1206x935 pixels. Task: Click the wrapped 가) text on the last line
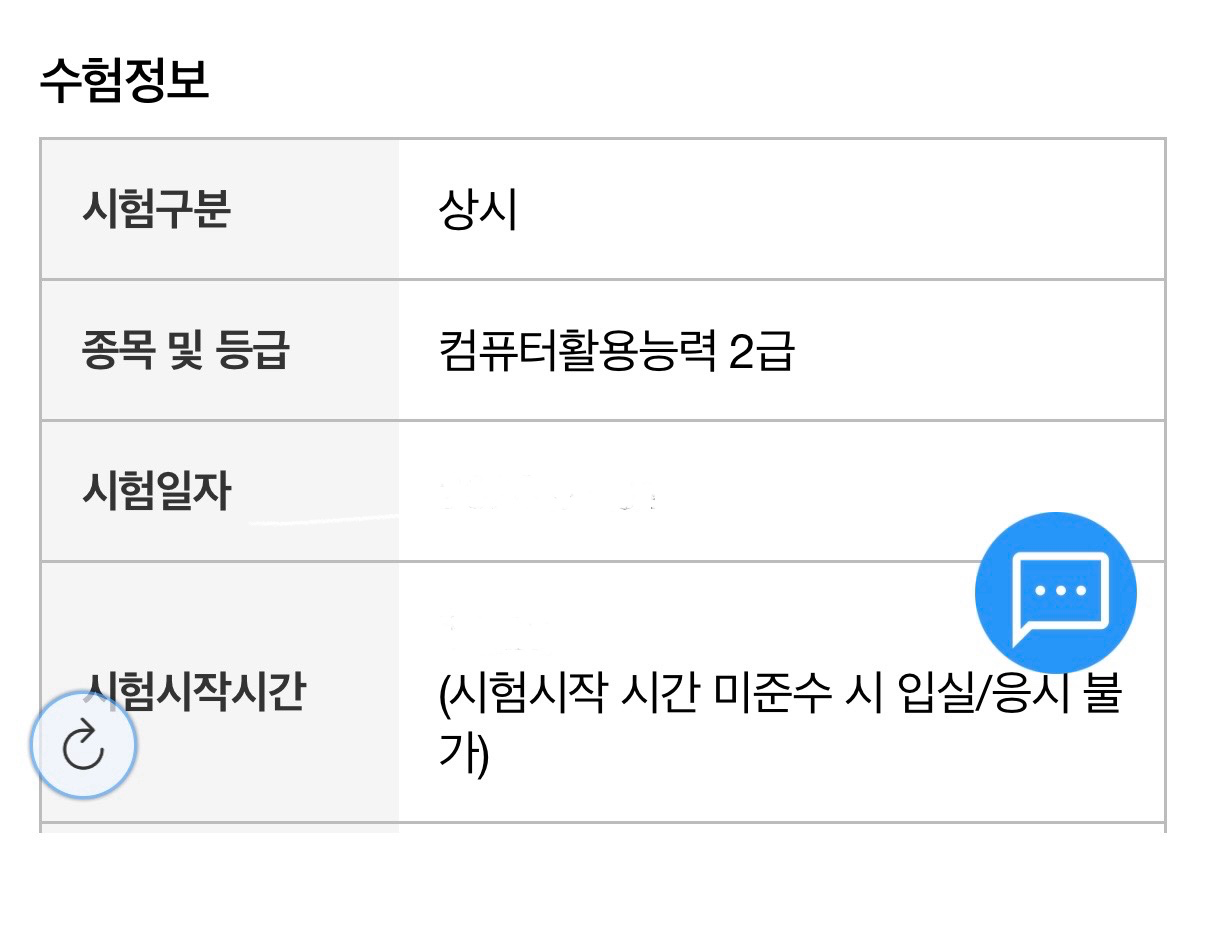coord(463,755)
